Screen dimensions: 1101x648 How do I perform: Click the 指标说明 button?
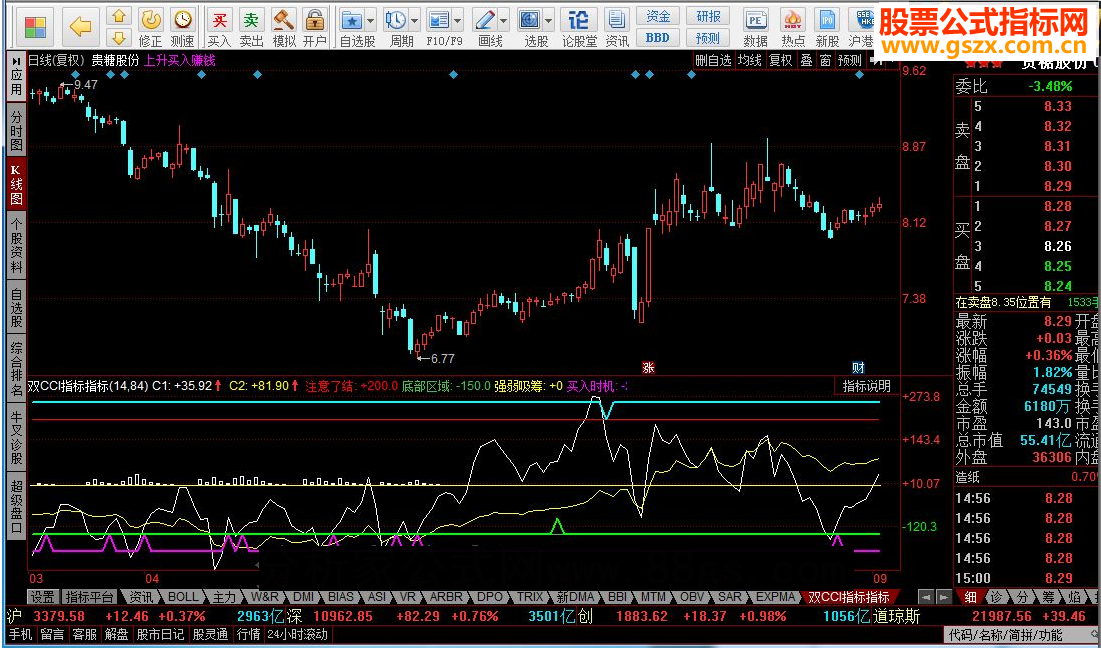click(x=866, y=386)
